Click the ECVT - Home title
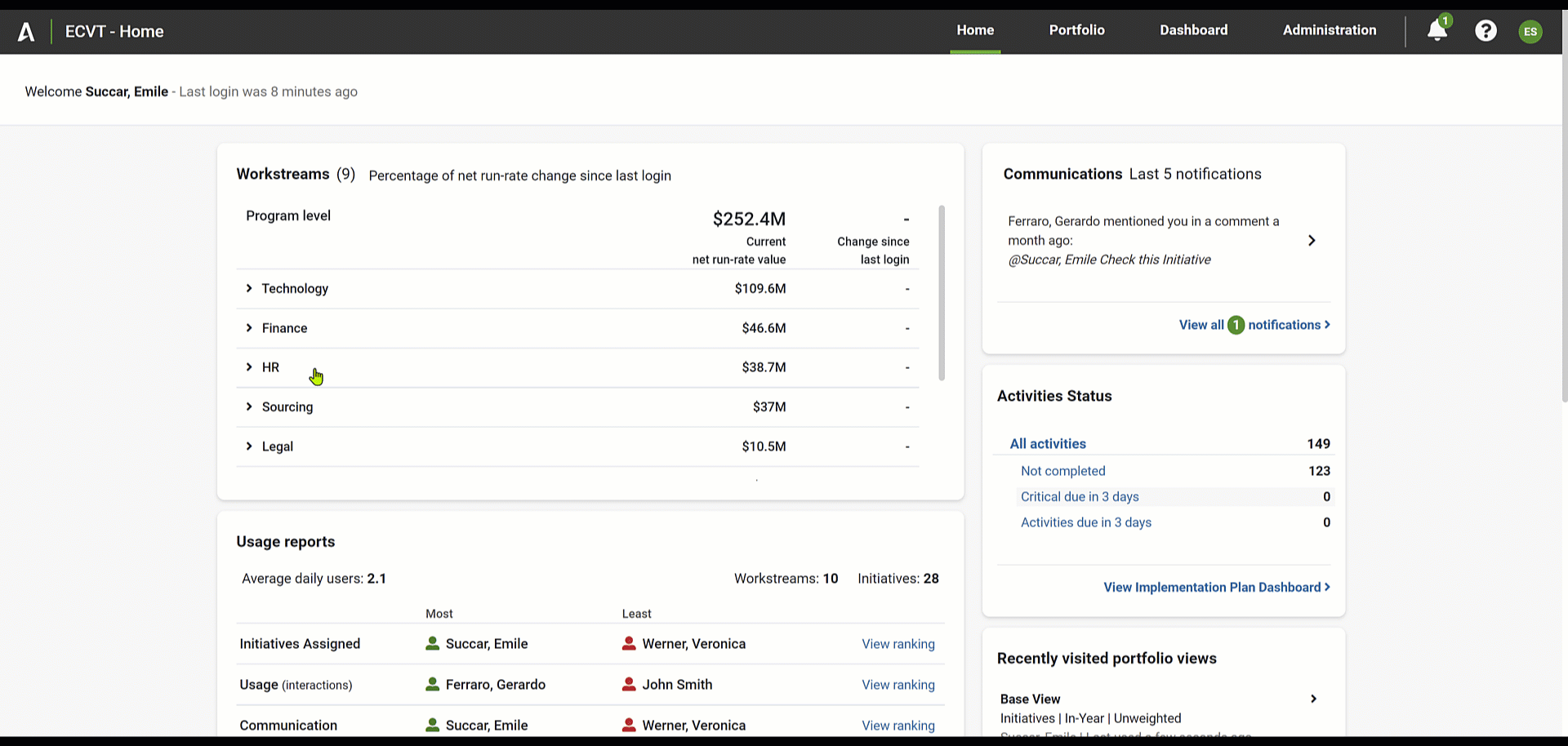The image size is (1568, 746). (x=114, y=32)
